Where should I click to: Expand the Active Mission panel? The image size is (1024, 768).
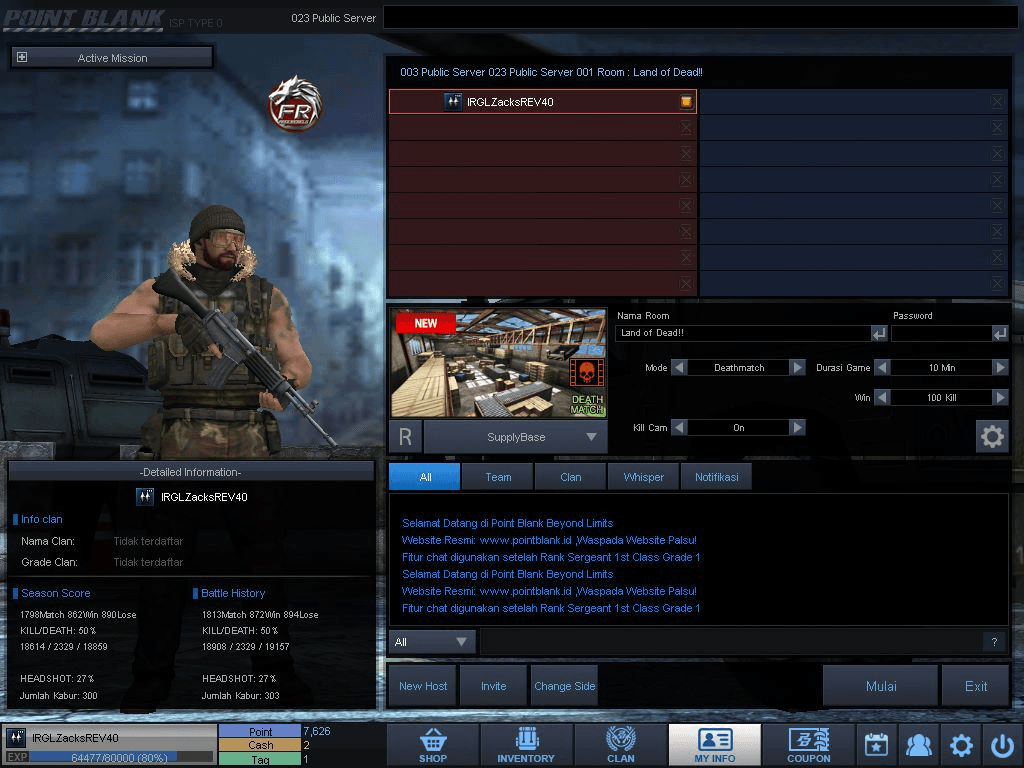click(22, 57)
